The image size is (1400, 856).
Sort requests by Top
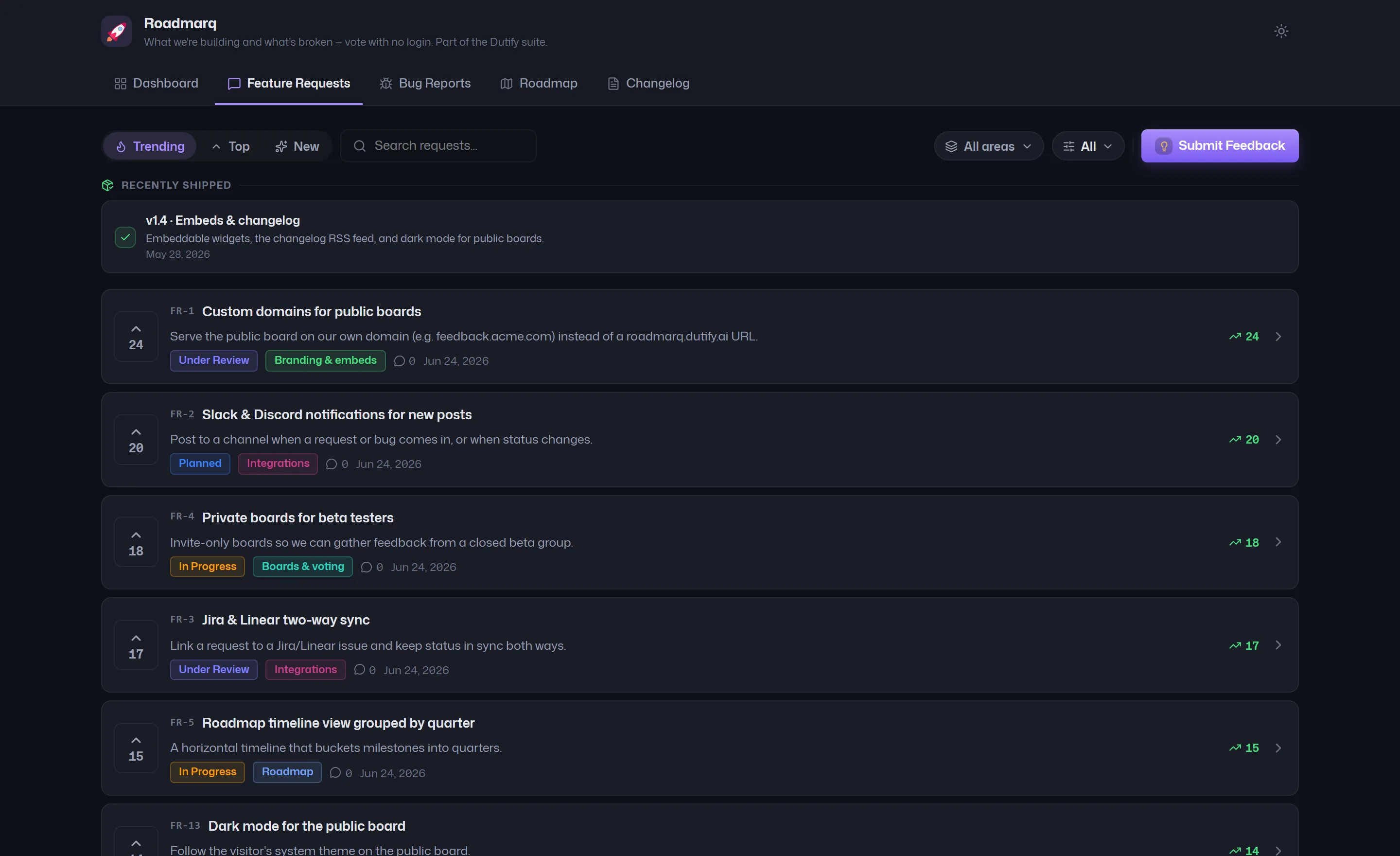coord(231,147)
